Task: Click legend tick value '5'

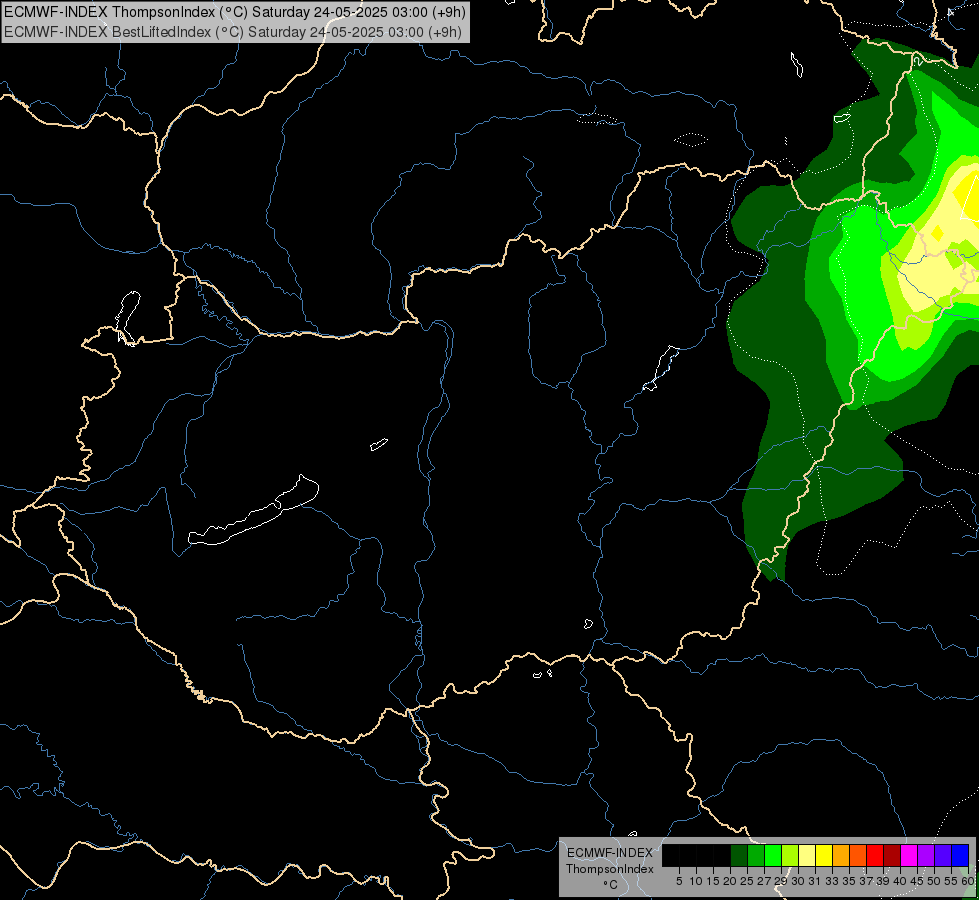Action: [x=679, y=881]
